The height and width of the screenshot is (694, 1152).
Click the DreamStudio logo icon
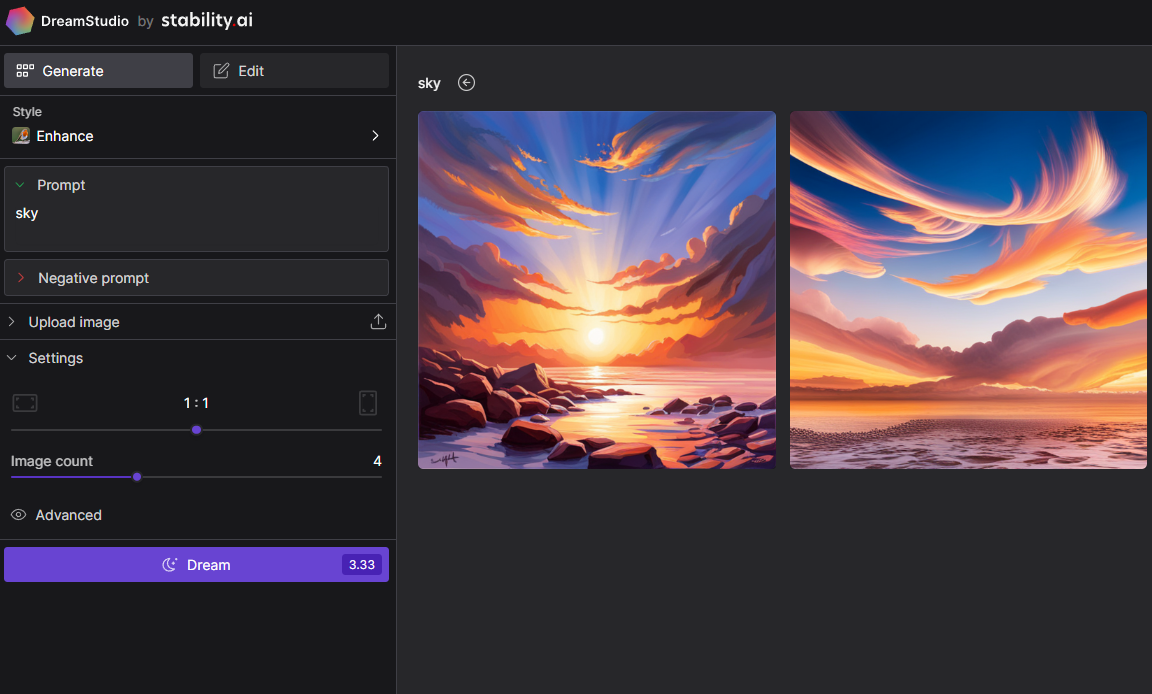(20, 20)
